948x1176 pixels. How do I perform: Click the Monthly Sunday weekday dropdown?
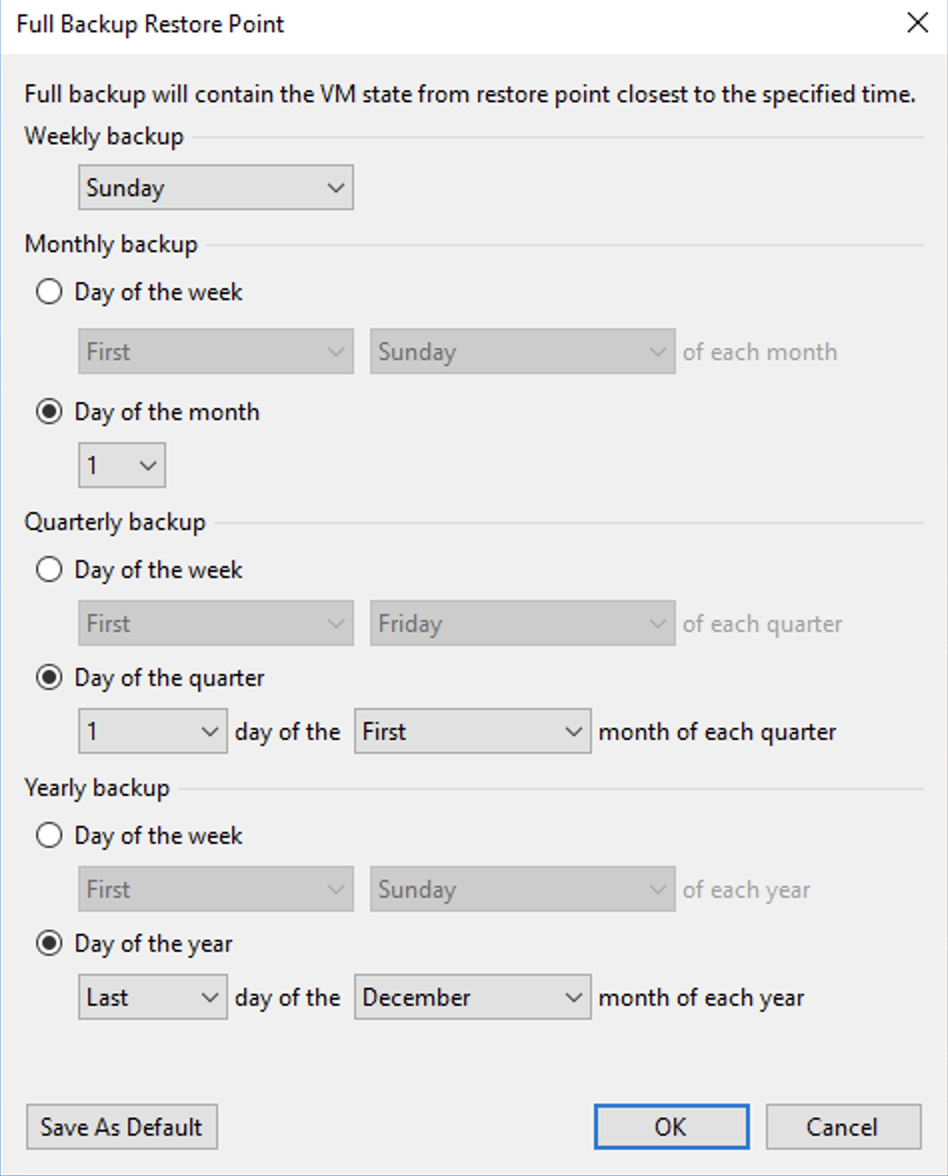(522, 352)
